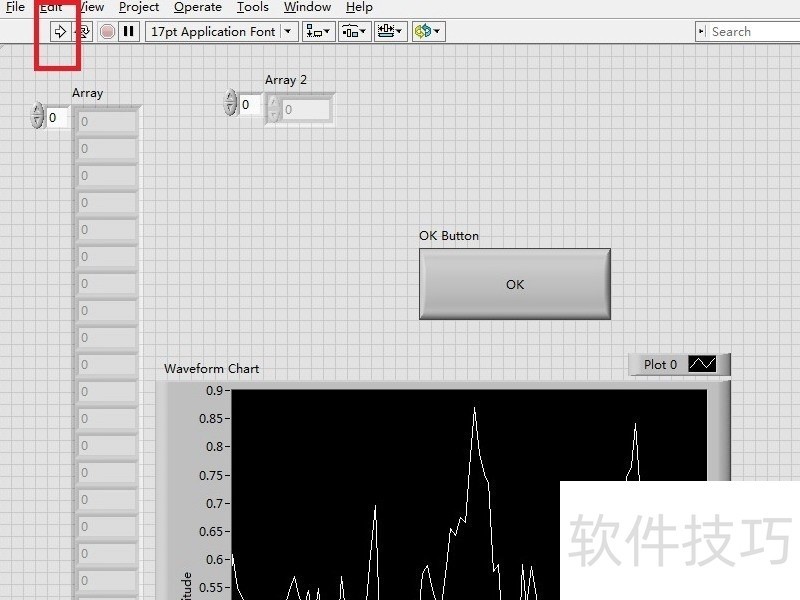Open the Reorder toolbar icon
Viewport: 800px width, 600px height.
pos(423,31)
